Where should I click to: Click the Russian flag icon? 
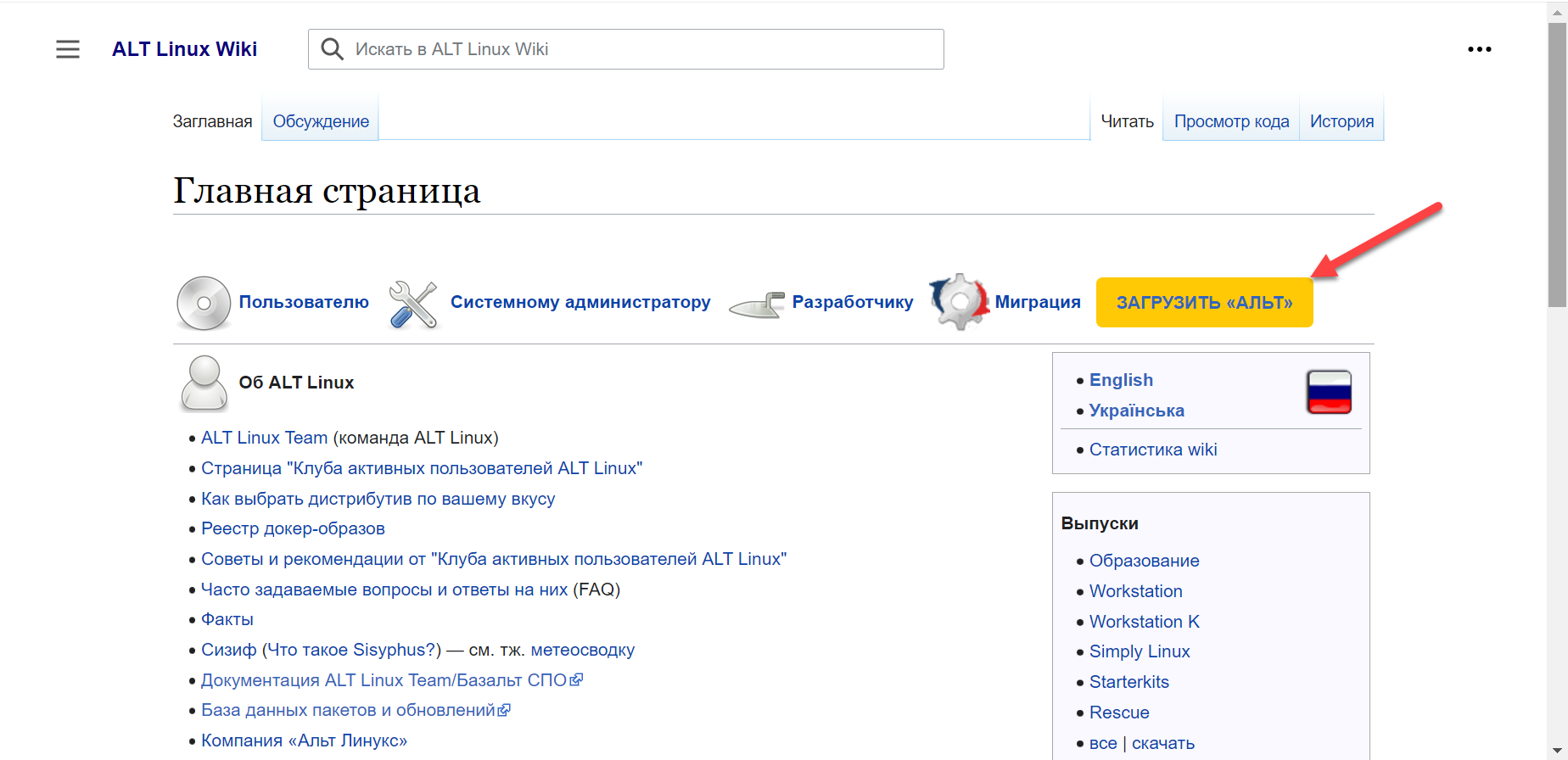1329,392
